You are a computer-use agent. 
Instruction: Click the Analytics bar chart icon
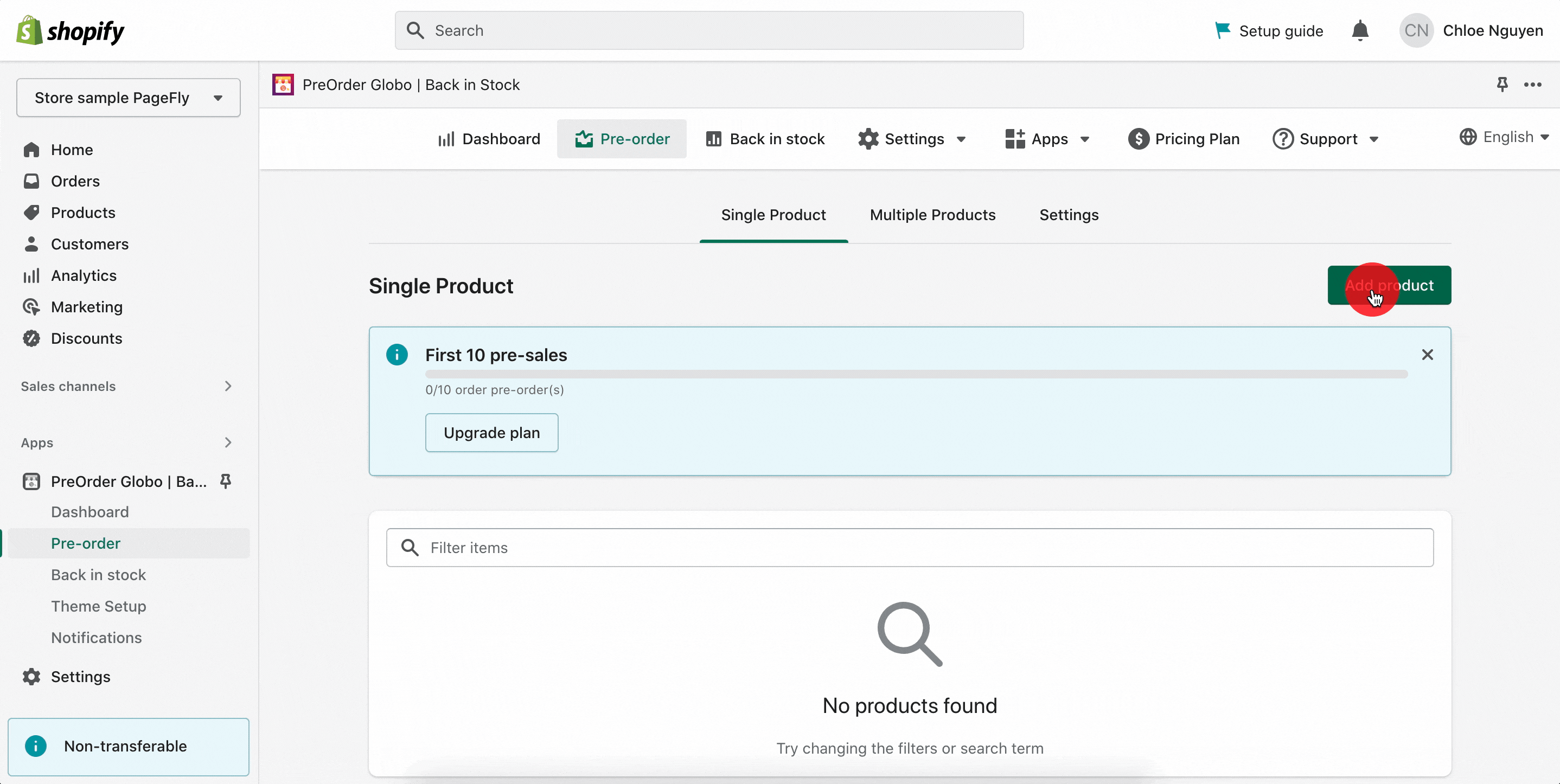(x=31, y=275)
